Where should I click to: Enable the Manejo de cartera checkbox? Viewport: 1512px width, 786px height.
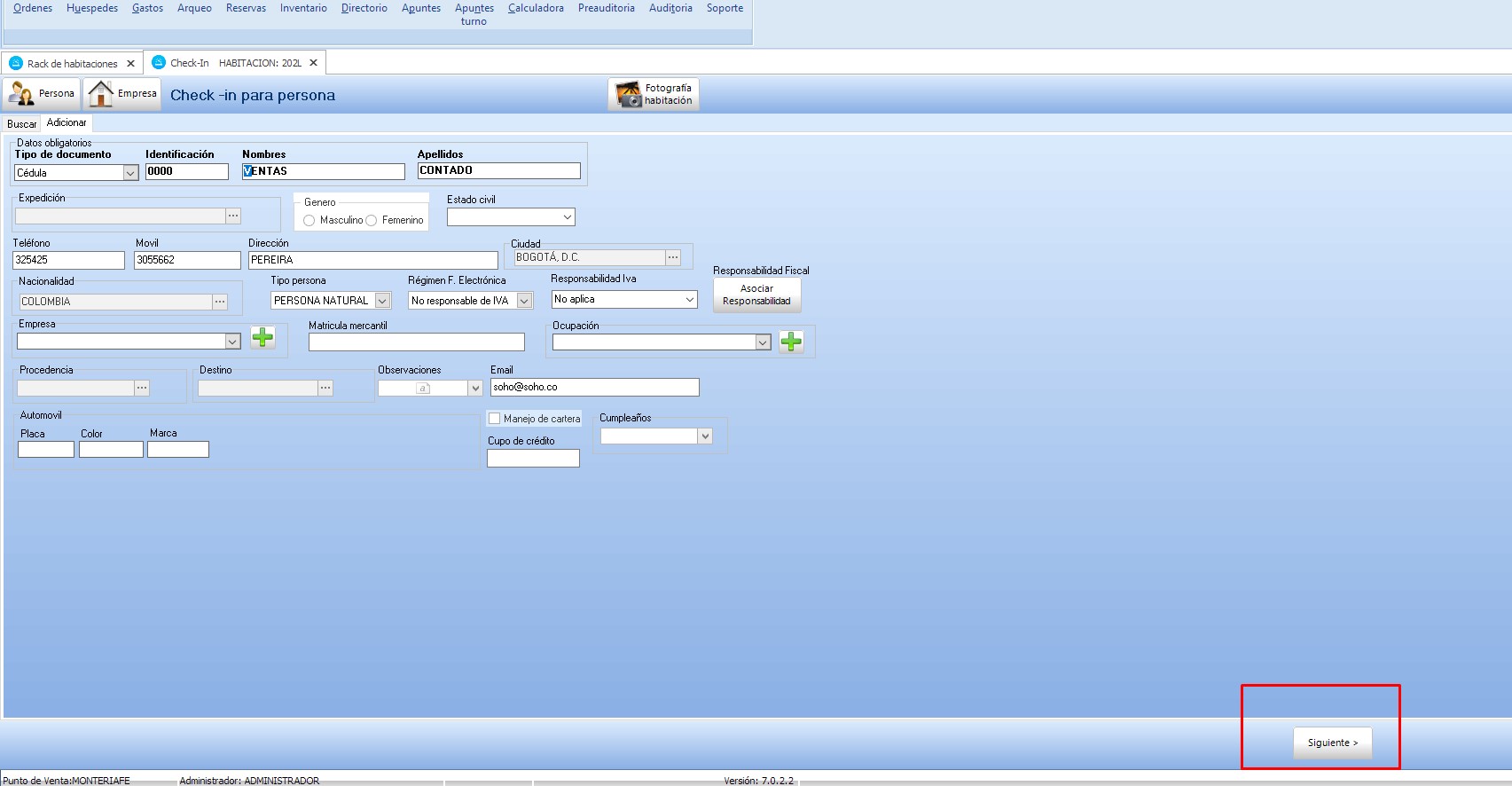495,419
